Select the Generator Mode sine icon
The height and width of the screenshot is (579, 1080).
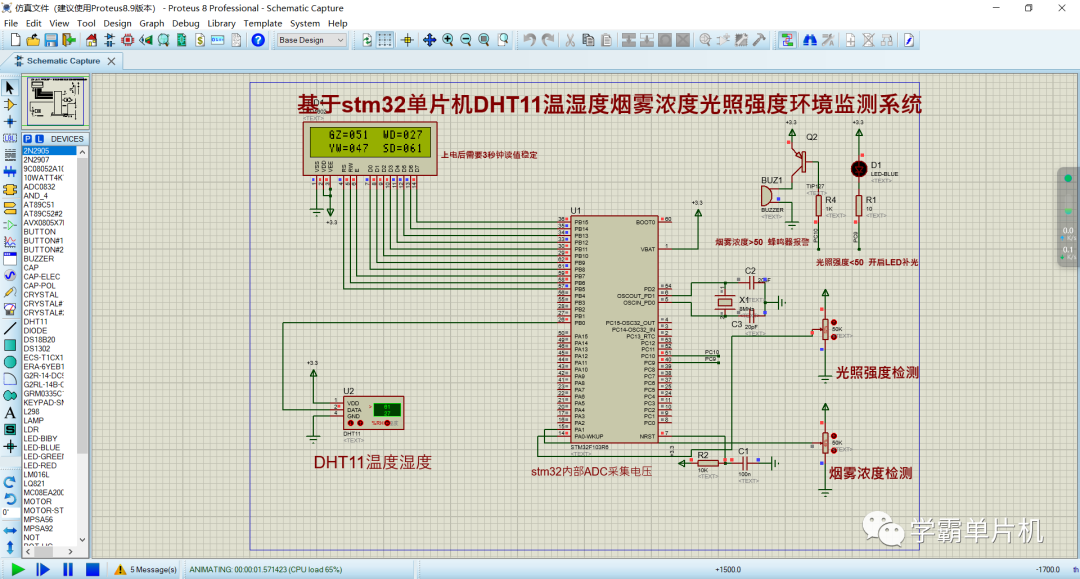(10, 275)
